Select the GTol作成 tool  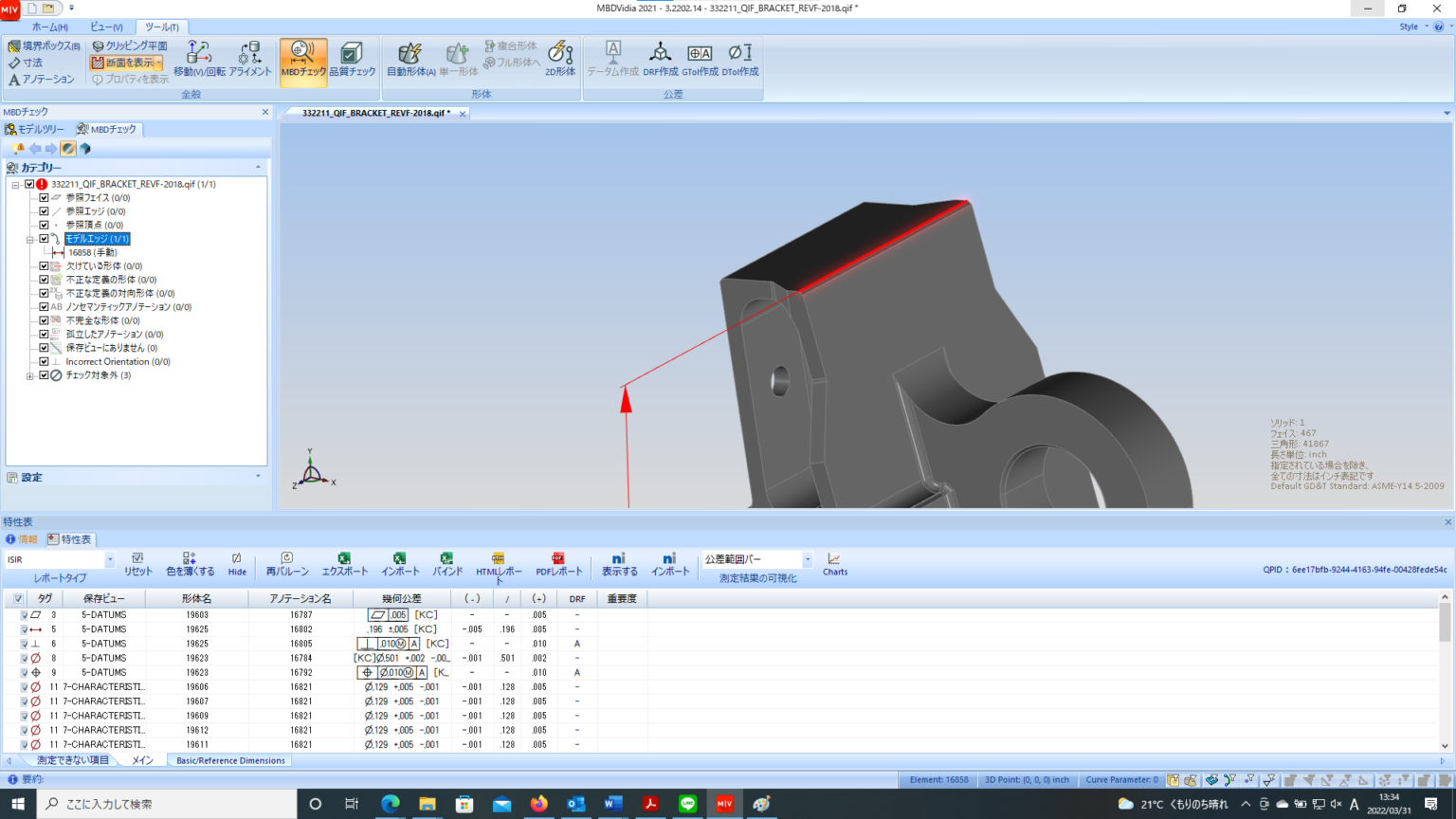[700, 59]
